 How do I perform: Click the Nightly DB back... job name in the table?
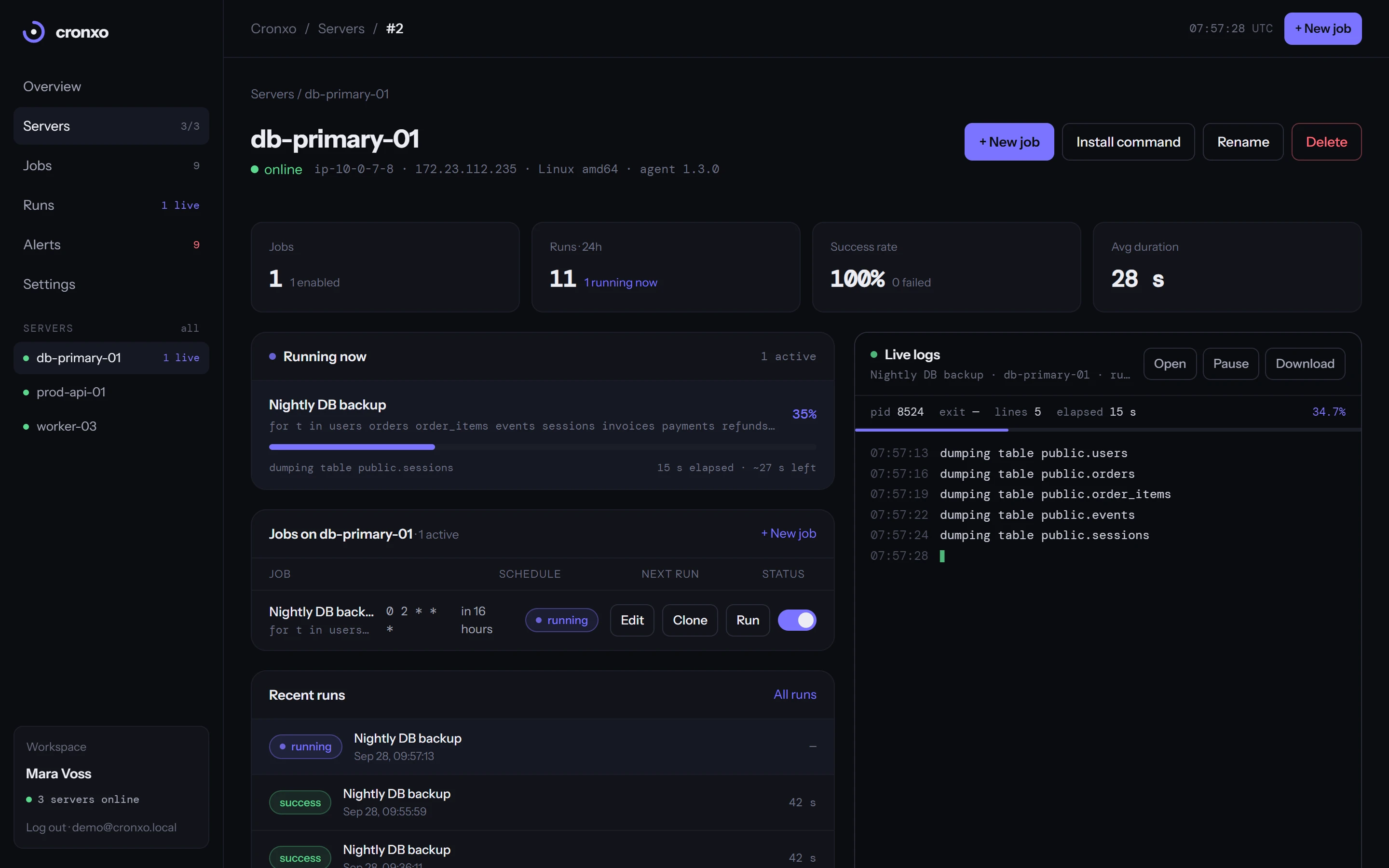click(x=321, y=611)
